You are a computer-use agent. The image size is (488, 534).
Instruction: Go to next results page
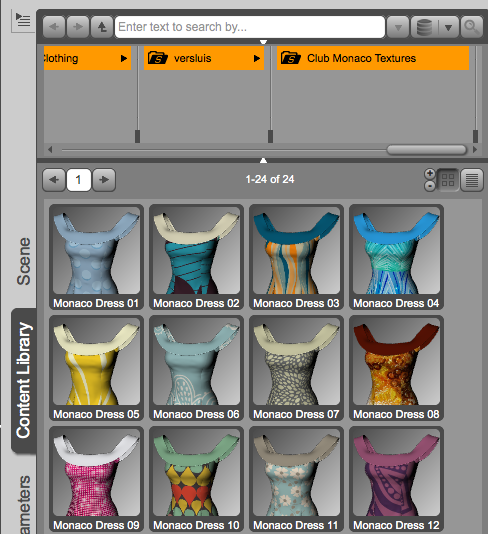pos(104,179)
